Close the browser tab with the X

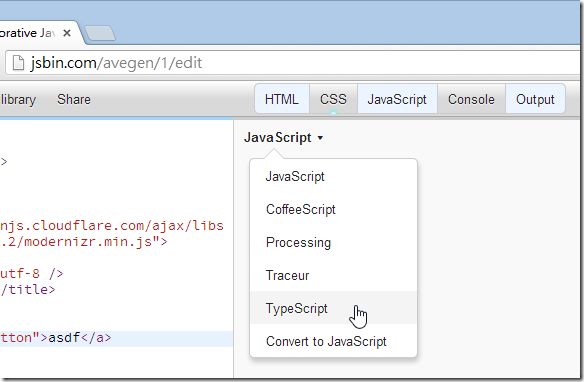click(67, 33)
